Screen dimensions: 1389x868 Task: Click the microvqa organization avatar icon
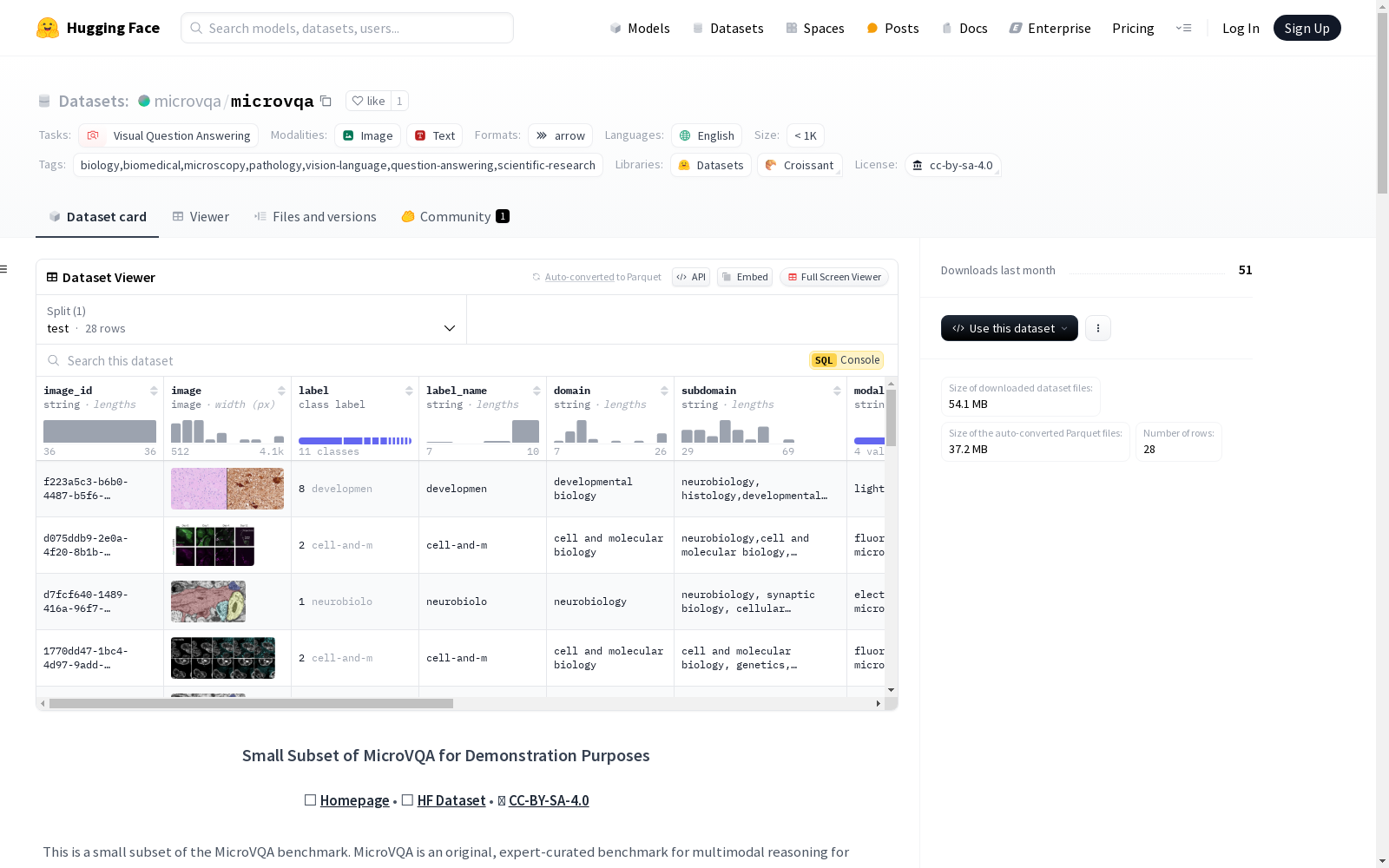pos(144,101)
